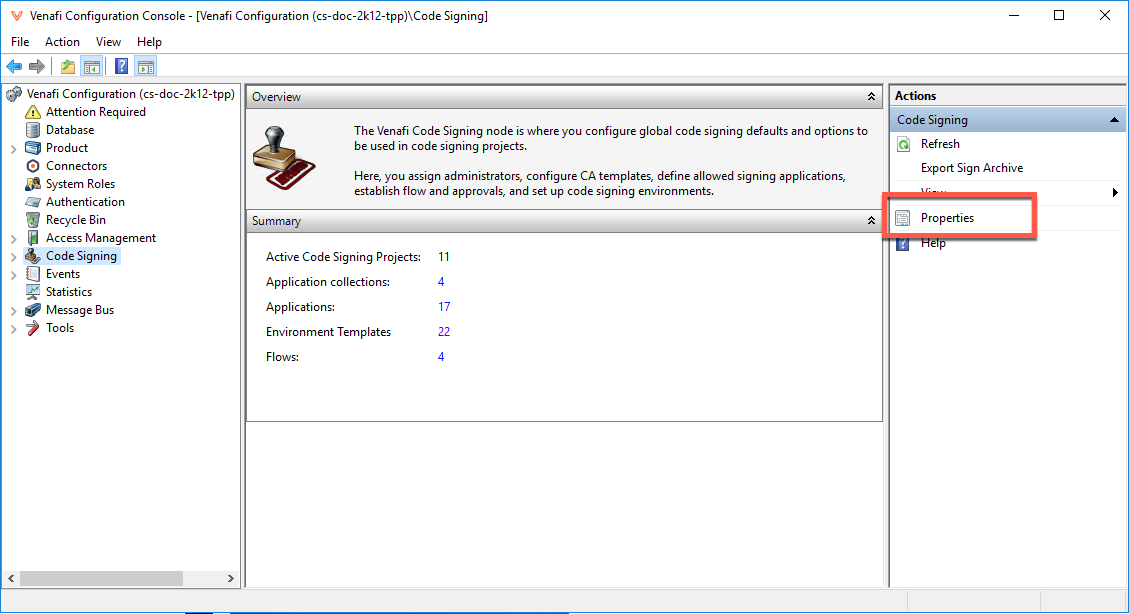Screen dimensions: 1129x614
Task: Open the Action menu
Action: coord(63,42)
